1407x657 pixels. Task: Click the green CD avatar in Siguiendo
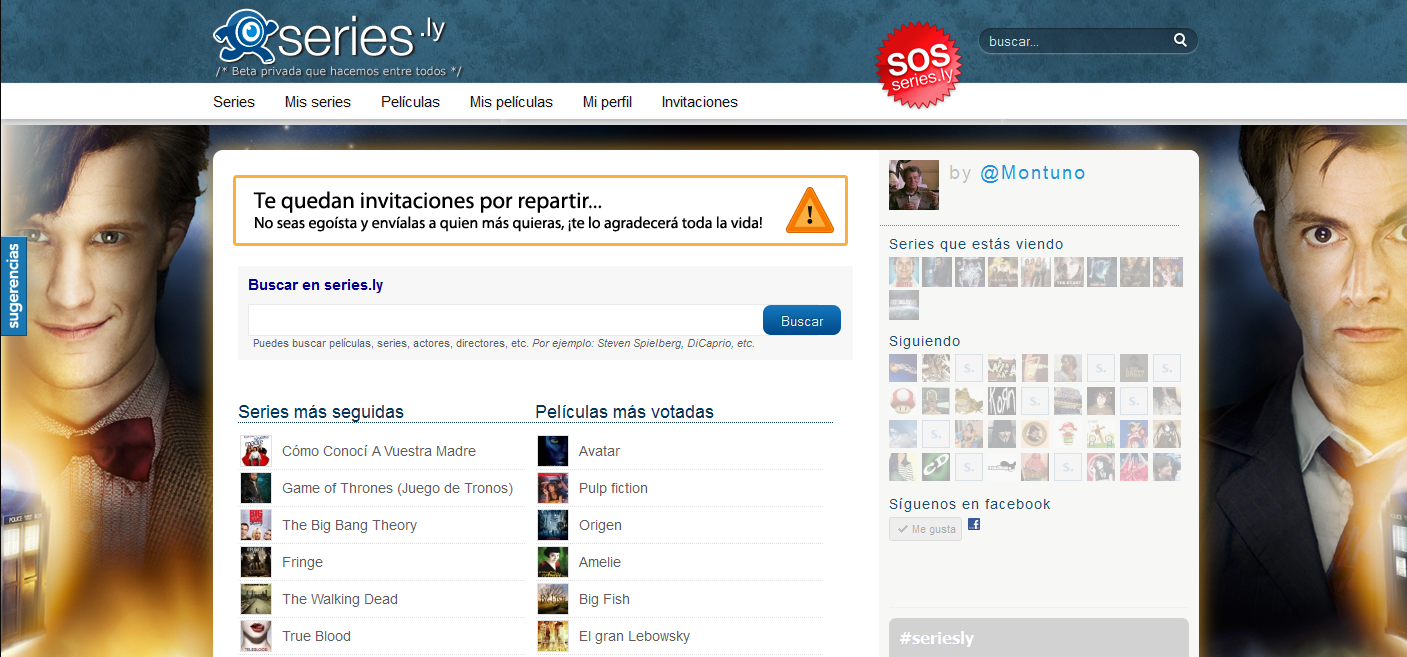[936, 467]
